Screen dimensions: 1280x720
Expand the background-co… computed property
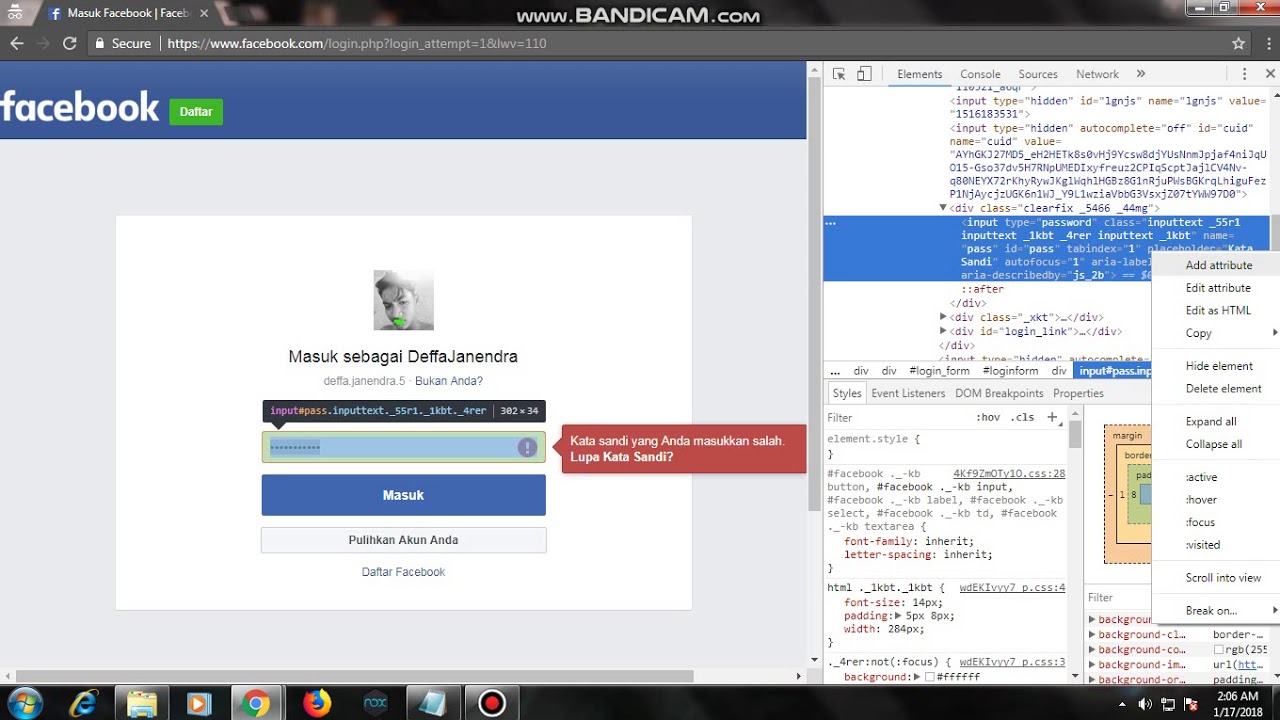click(x=1092, y=650)
